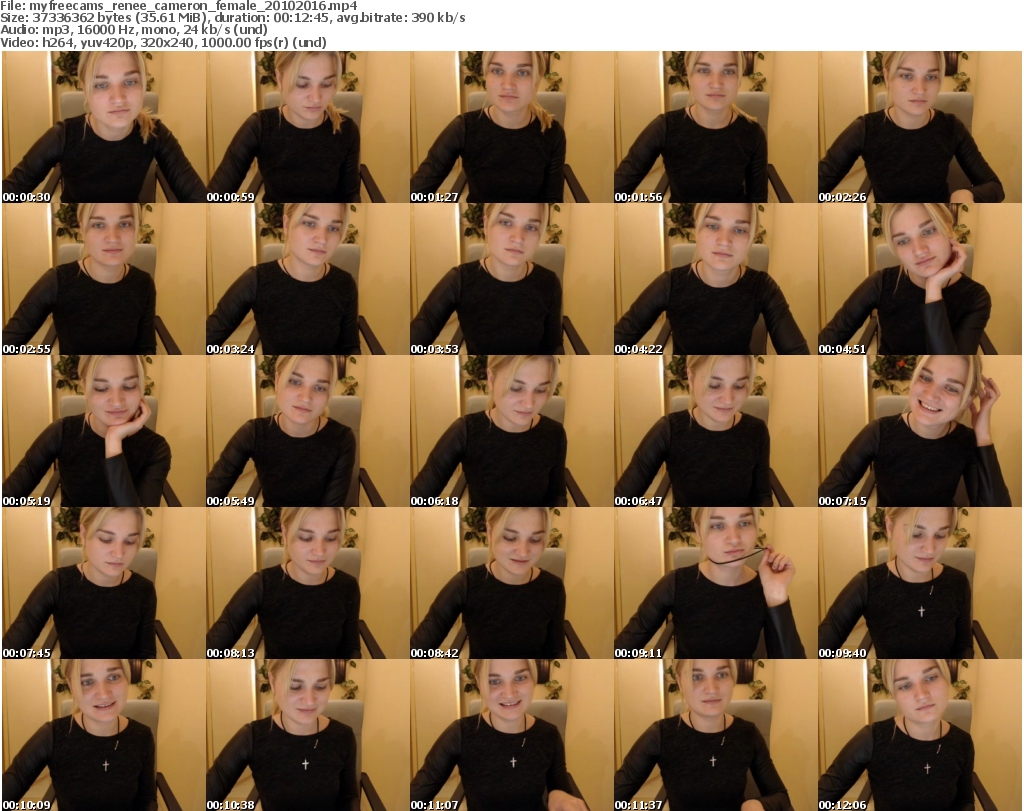The height and width of the screenshot is (811, 1024).
Task: Pick the thumbnail stamped 00:03:24
Action: click(308, 279)
